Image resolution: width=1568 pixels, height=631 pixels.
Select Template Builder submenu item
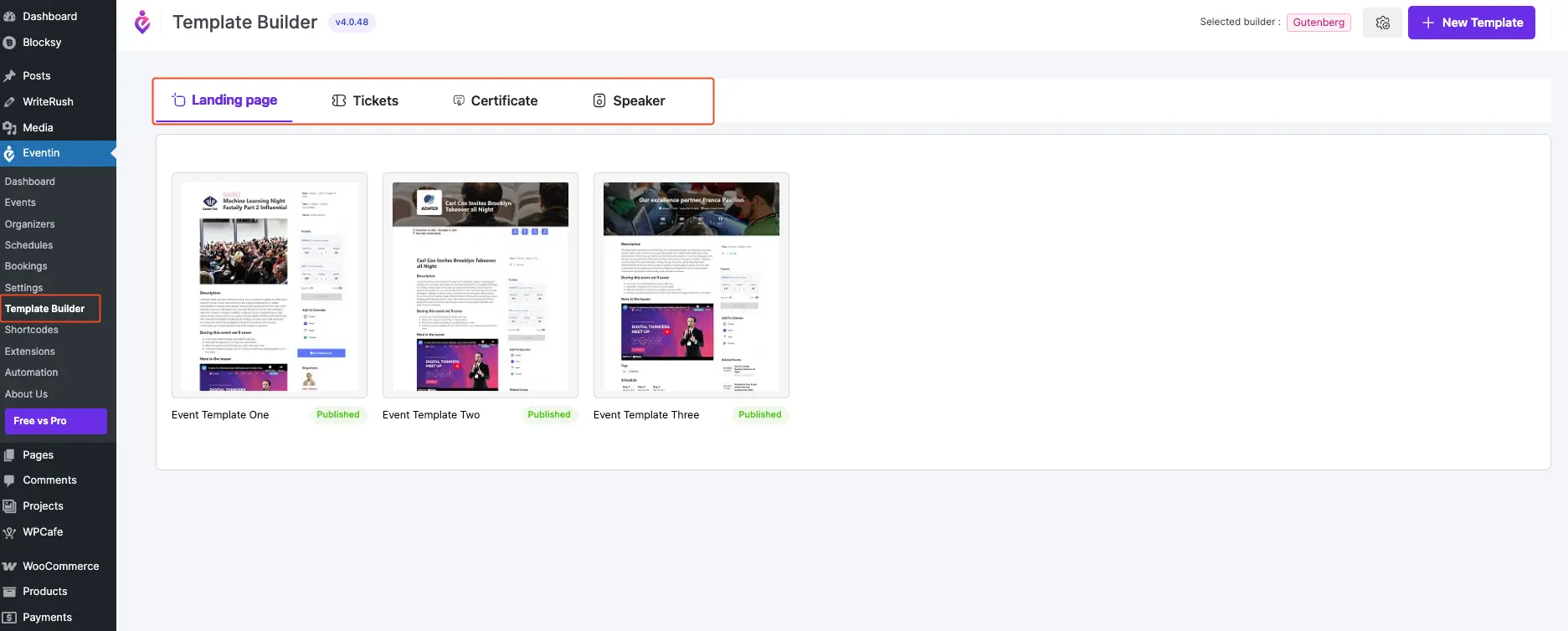(45, 309)
